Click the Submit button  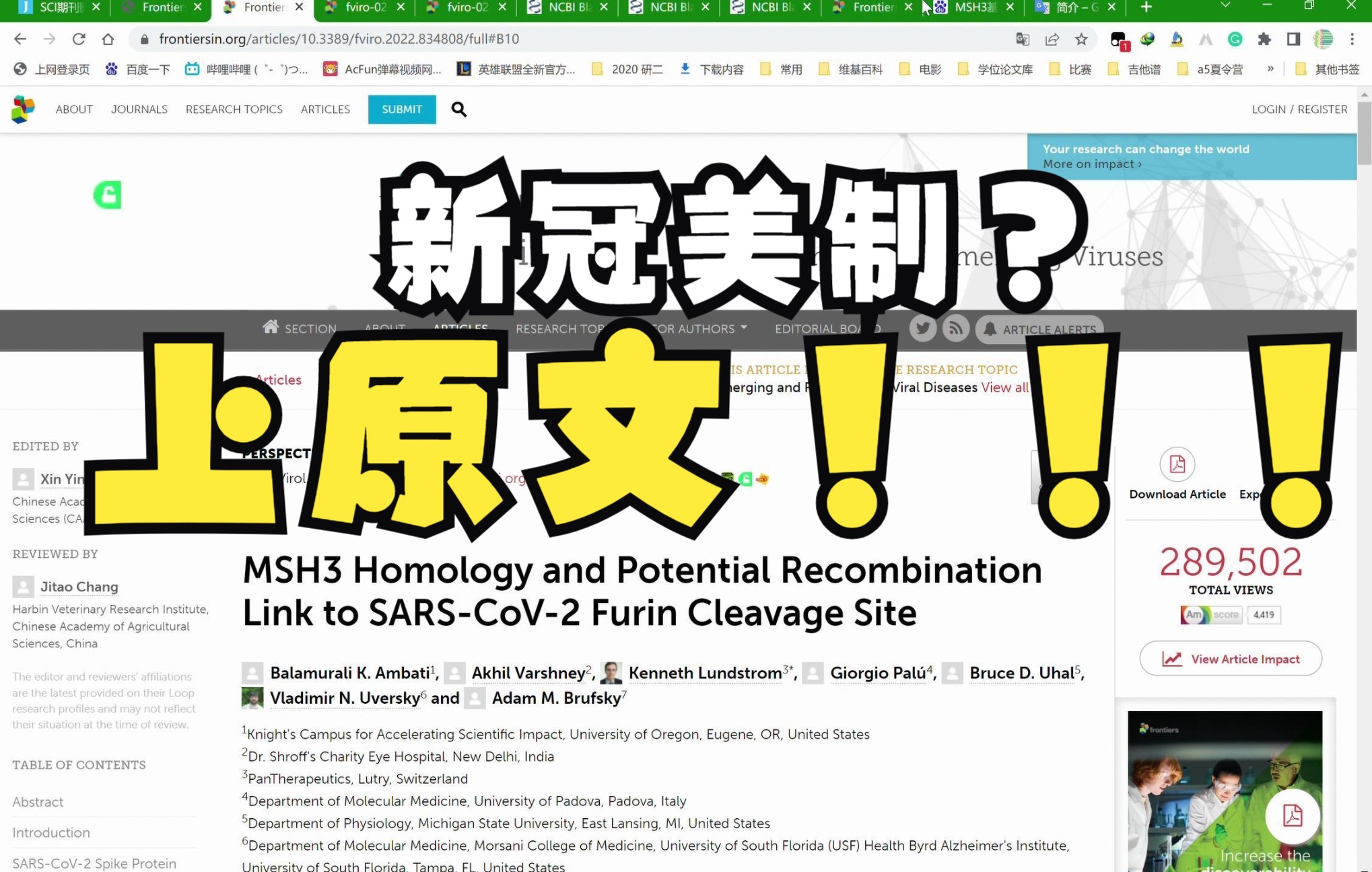[x=402, y=109]
